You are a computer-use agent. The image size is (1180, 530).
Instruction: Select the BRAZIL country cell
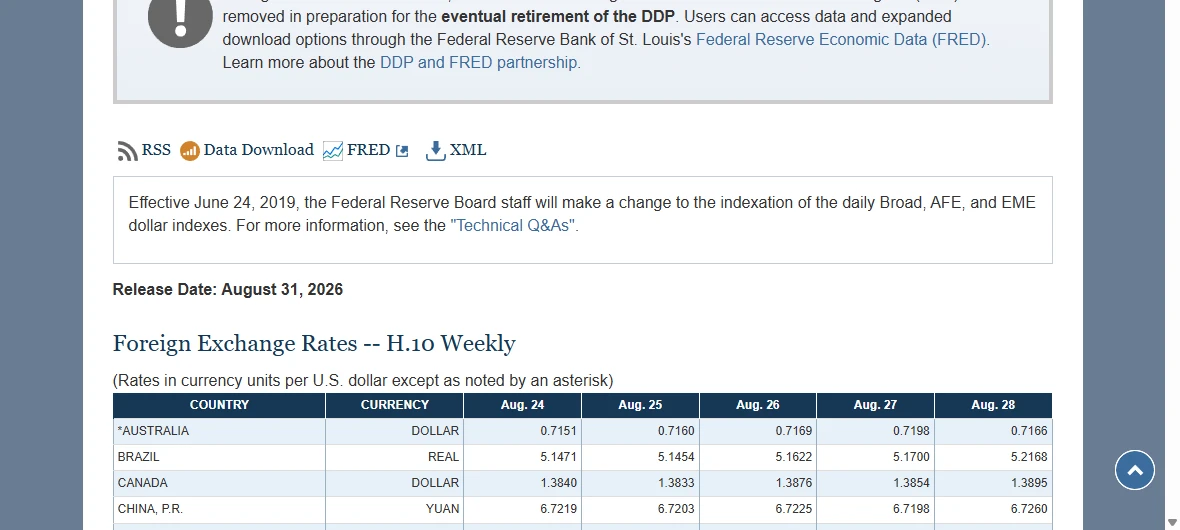(x=219, y=457)
